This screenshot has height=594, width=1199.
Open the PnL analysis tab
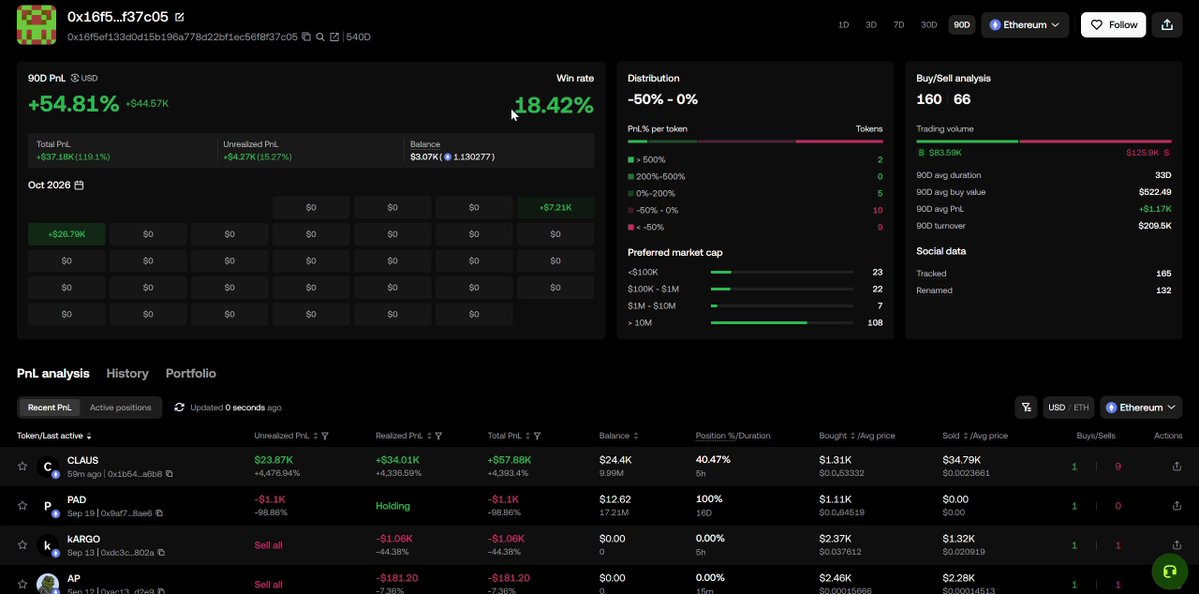point(53,373)
